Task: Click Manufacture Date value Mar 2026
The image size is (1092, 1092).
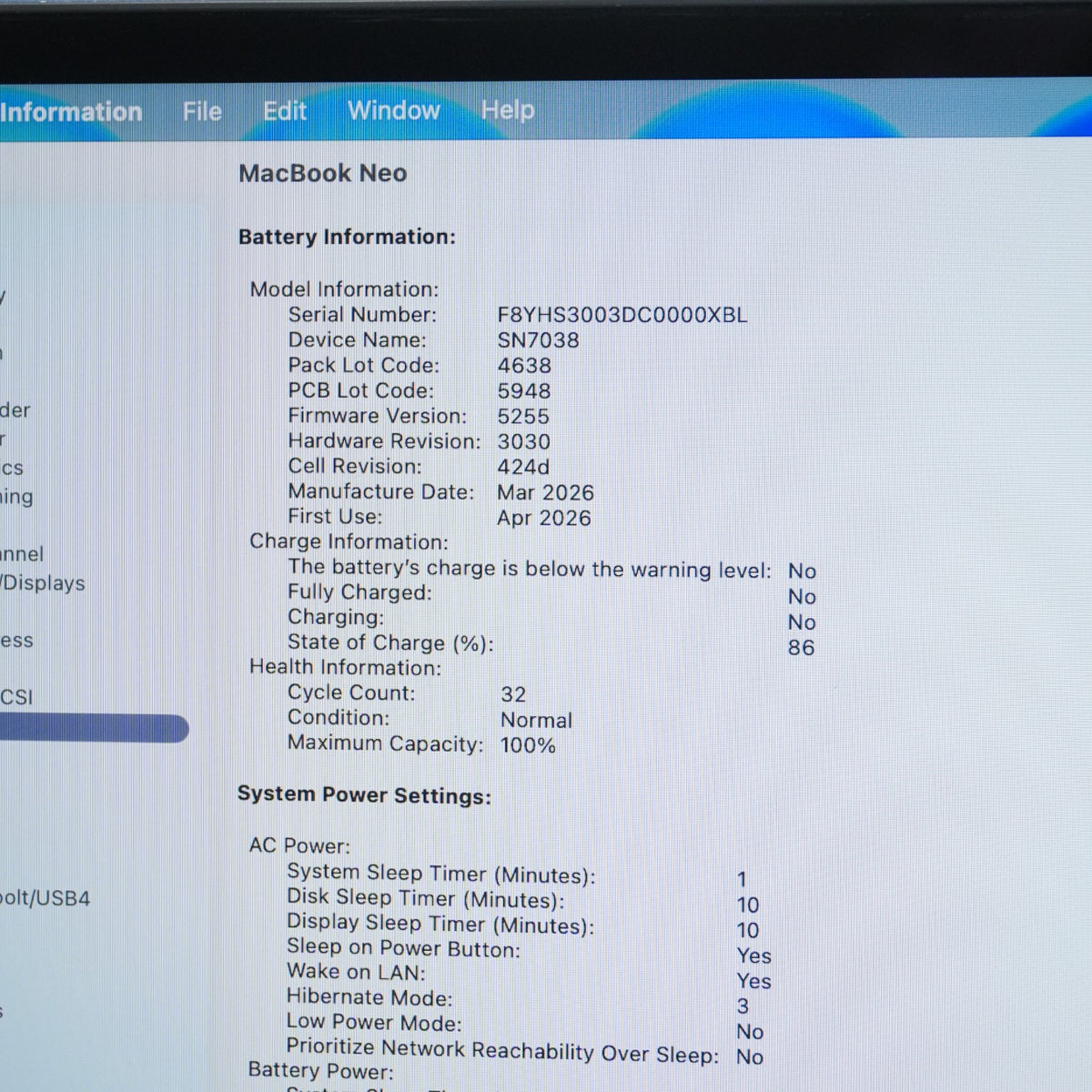Action: tap(545, 492)
